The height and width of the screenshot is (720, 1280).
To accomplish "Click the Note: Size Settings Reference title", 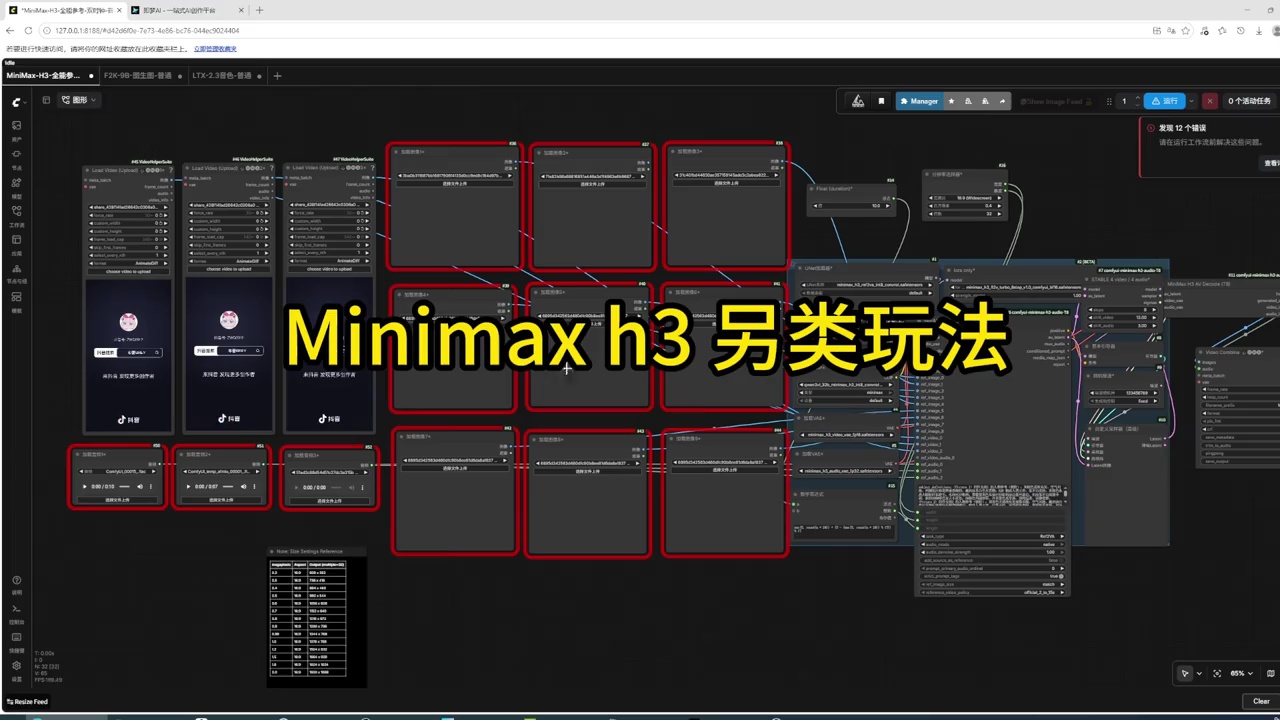I will coord(308,551).
